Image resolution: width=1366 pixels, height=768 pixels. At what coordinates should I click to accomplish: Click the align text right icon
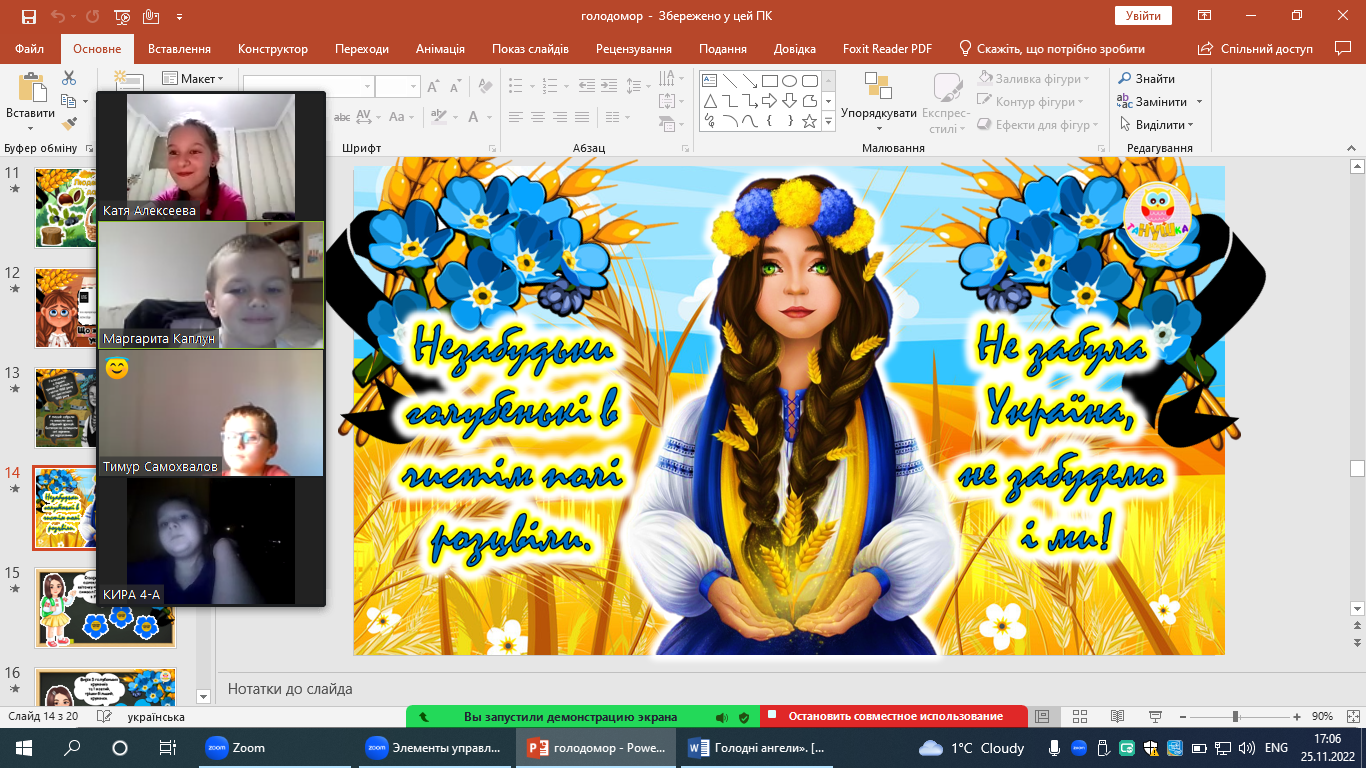coord(560,117)
